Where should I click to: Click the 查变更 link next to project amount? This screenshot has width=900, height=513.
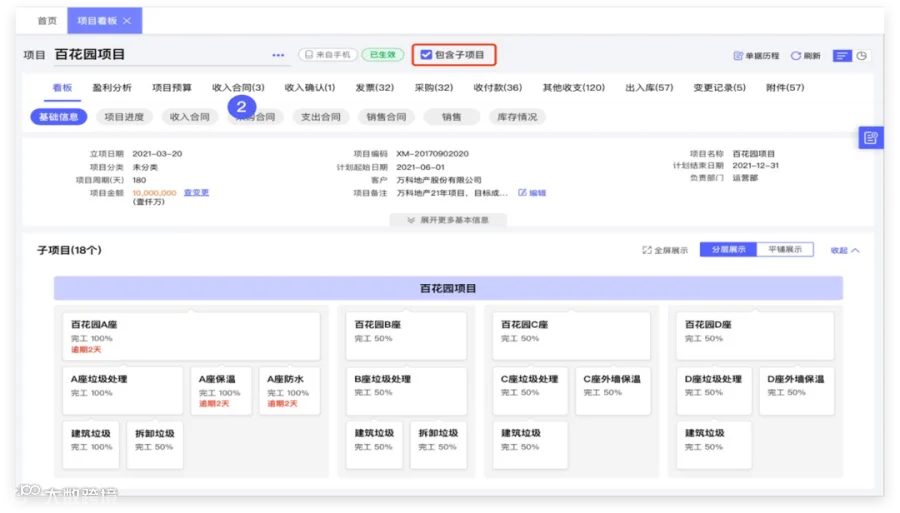click(x=196, y=193)
